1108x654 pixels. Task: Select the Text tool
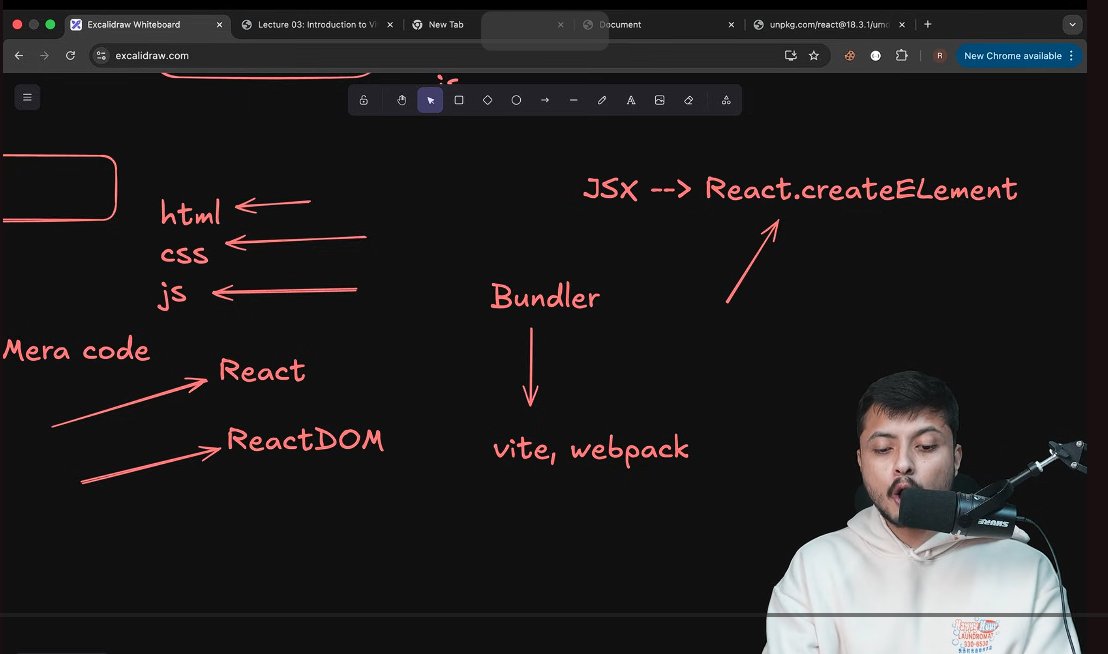pyautogui.click(x=630, y=100)
